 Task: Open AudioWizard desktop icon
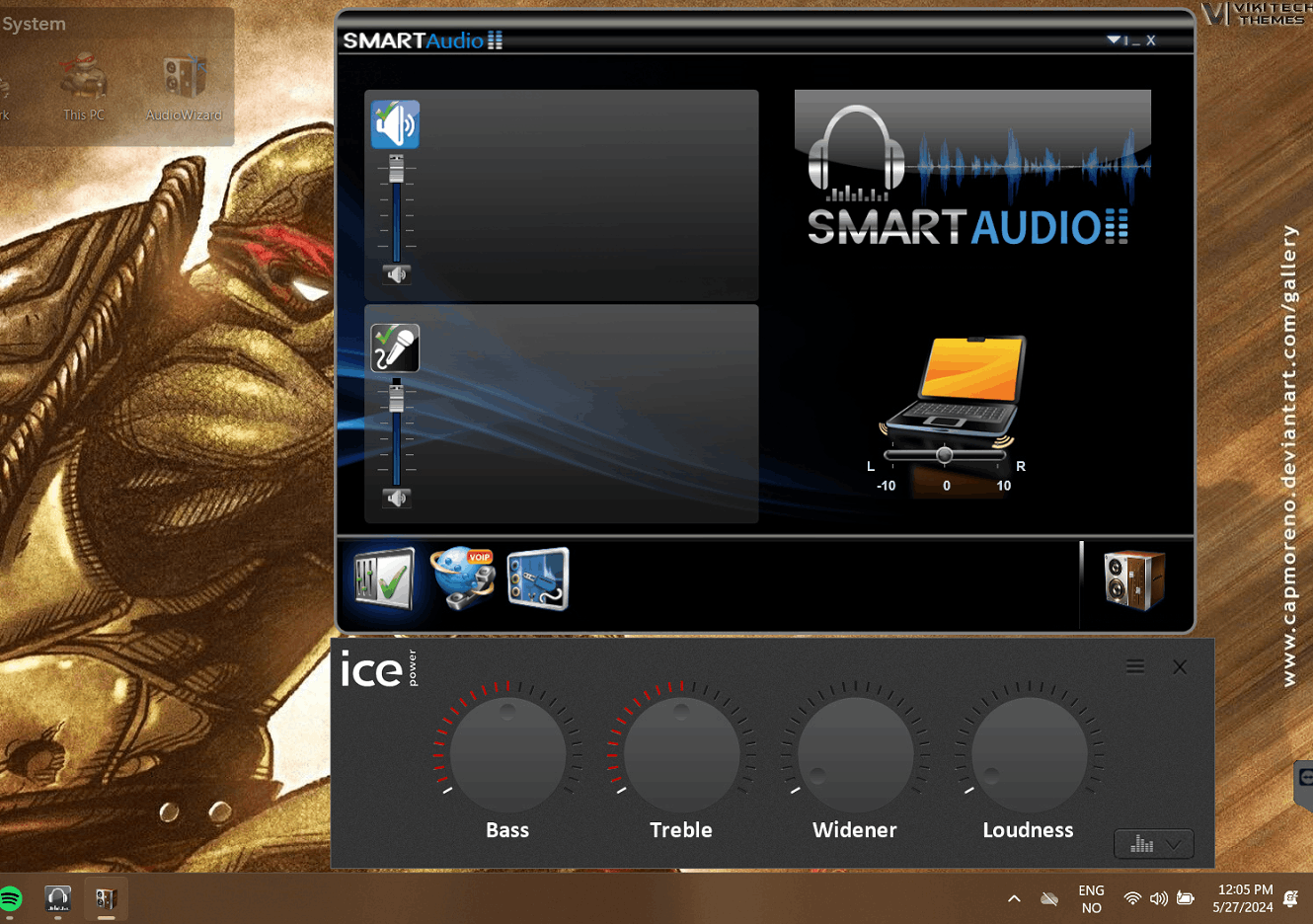tap(184, 88)
